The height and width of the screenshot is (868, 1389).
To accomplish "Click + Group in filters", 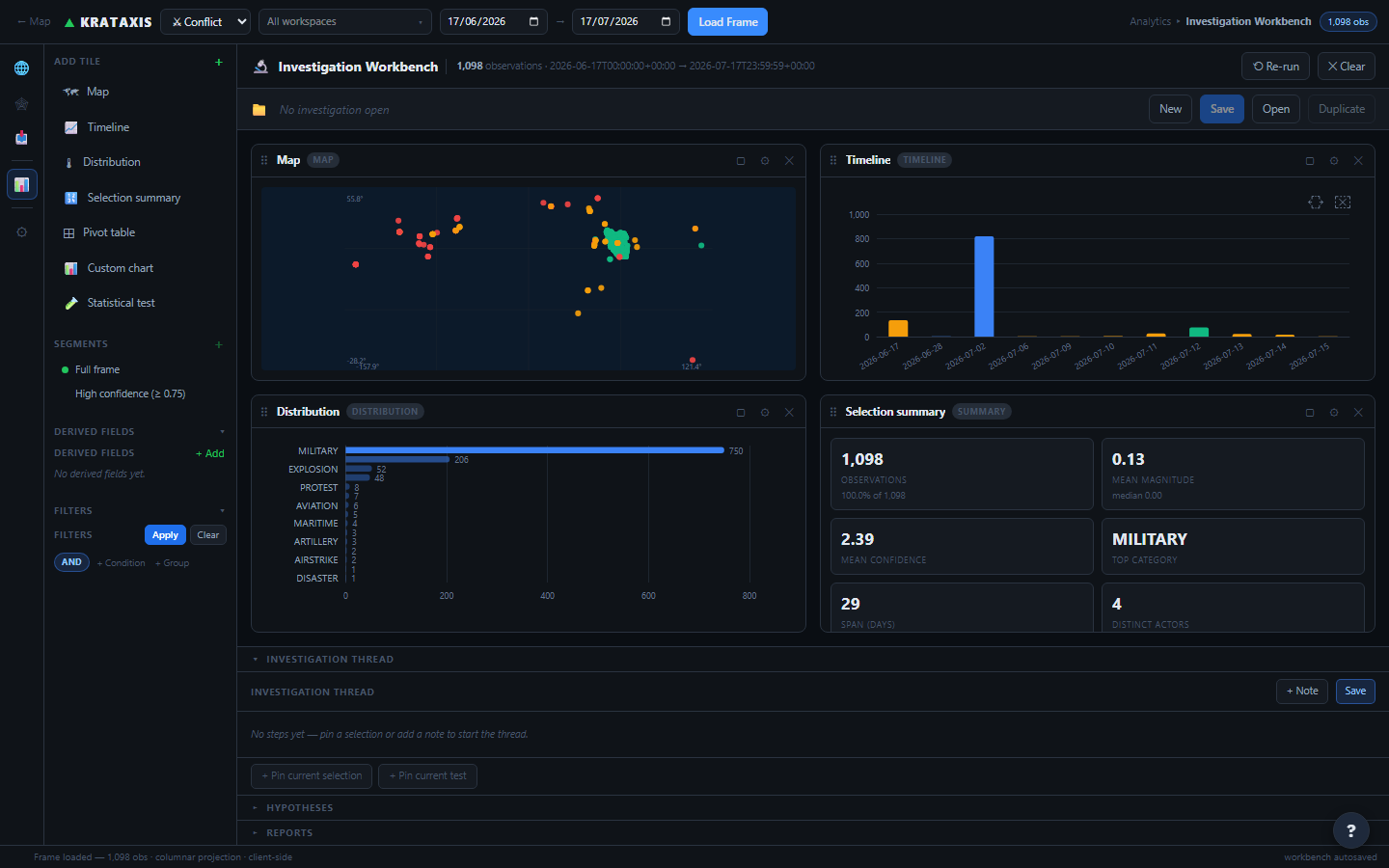I will point(173,563).
